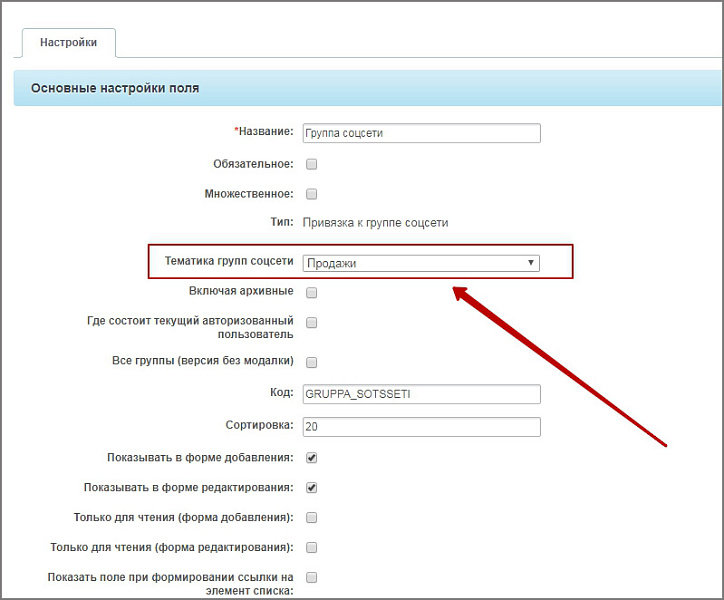The height and width of the screenshot is (600, 724).
Task: Toggle the Множественное checkbox
Action: (312, 194)
